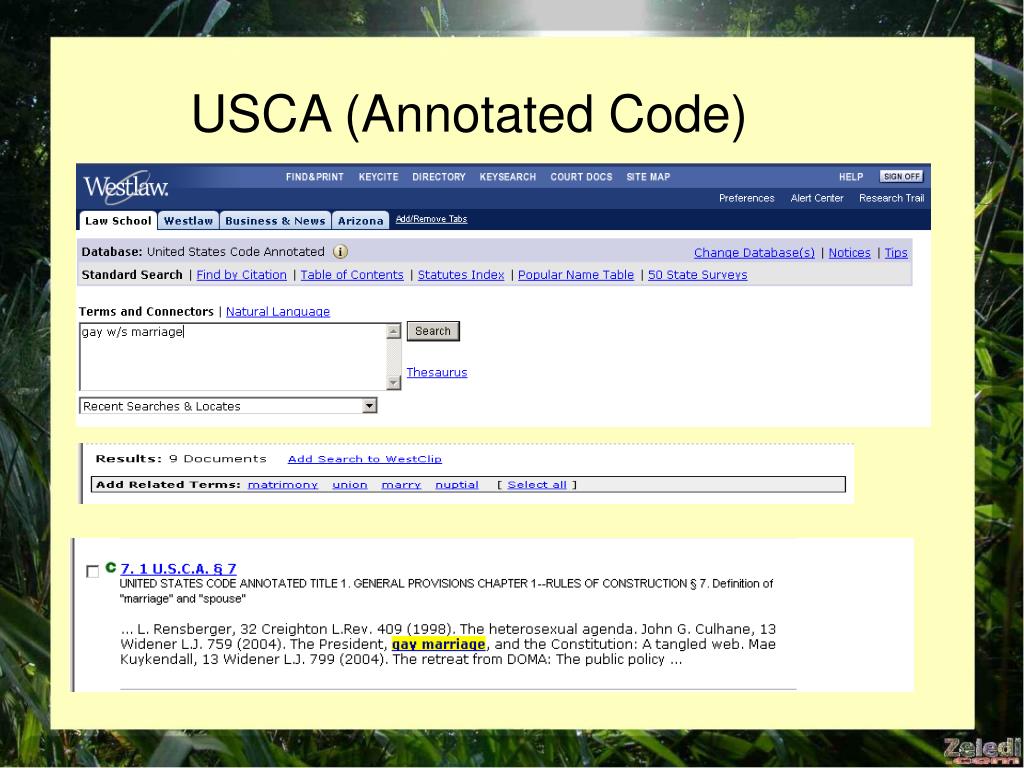Click inside the Terms and Connectors query box
This screenshot has height=768, width=1024.
click(x=232, y=357)
